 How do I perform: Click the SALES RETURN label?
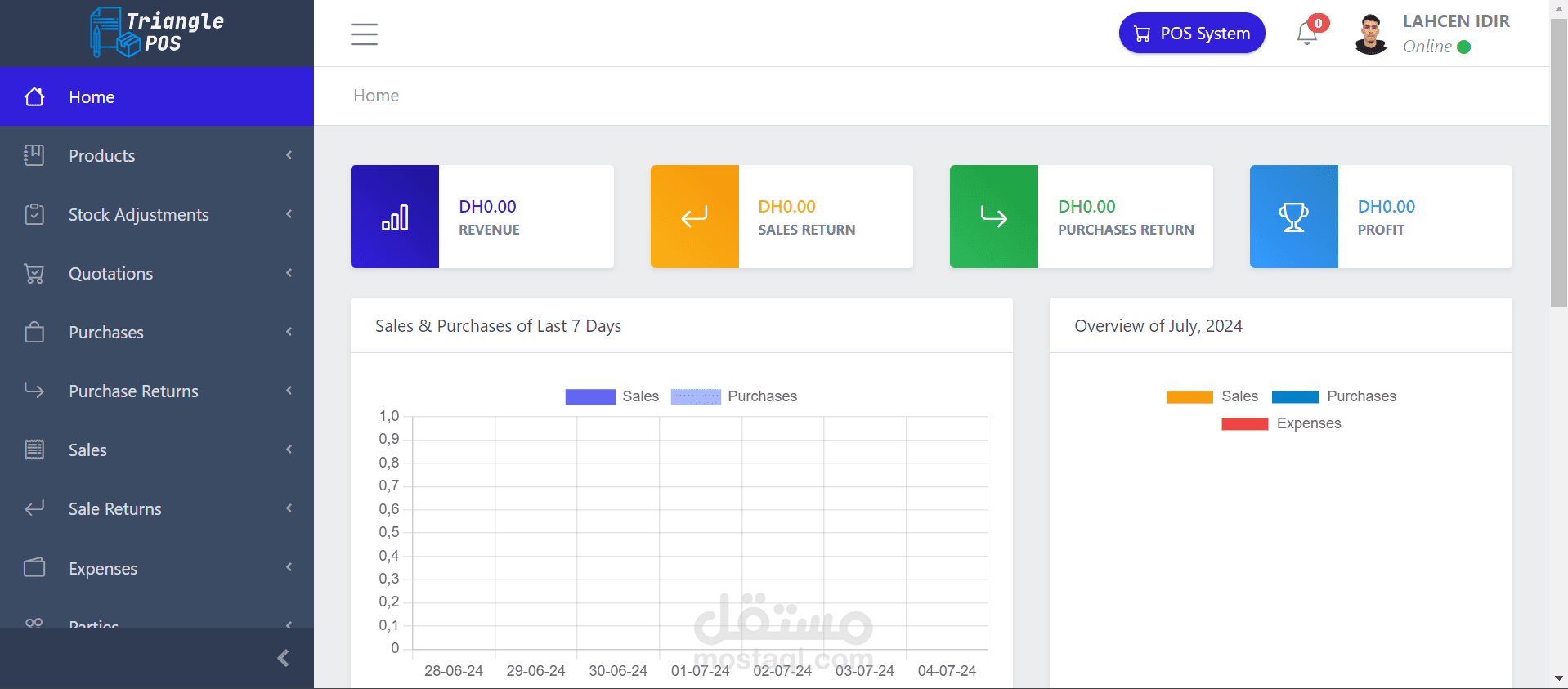coord(807,230)
